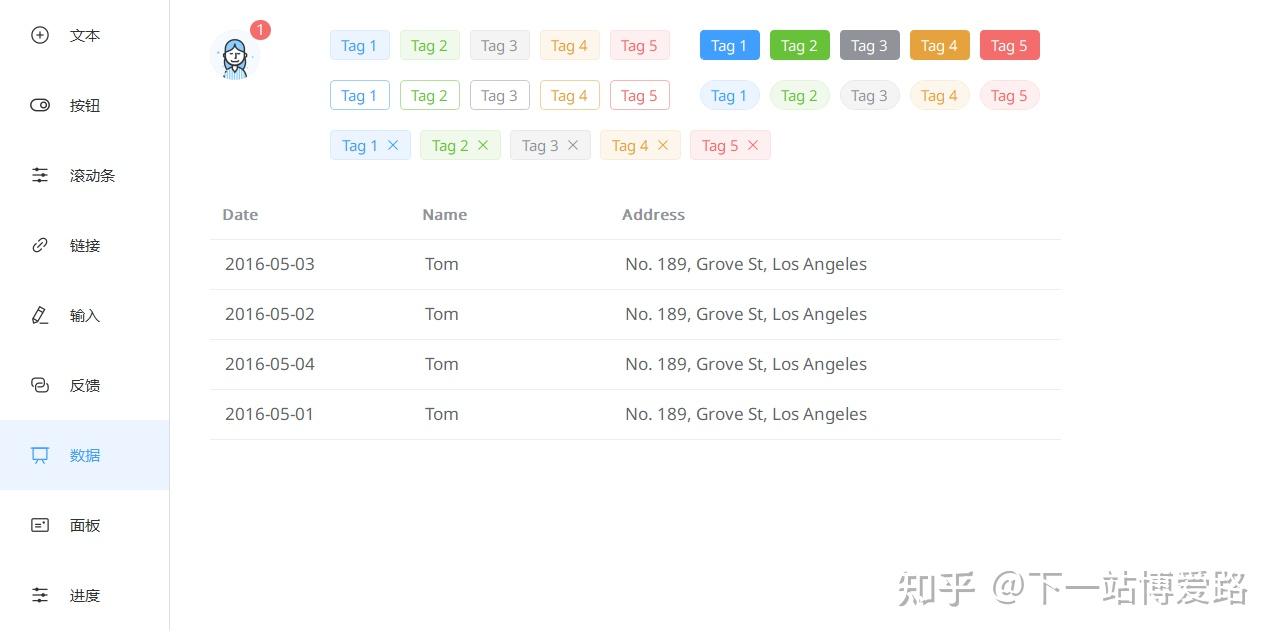Click rounded pill Tag 4

[x=940, y=95]
